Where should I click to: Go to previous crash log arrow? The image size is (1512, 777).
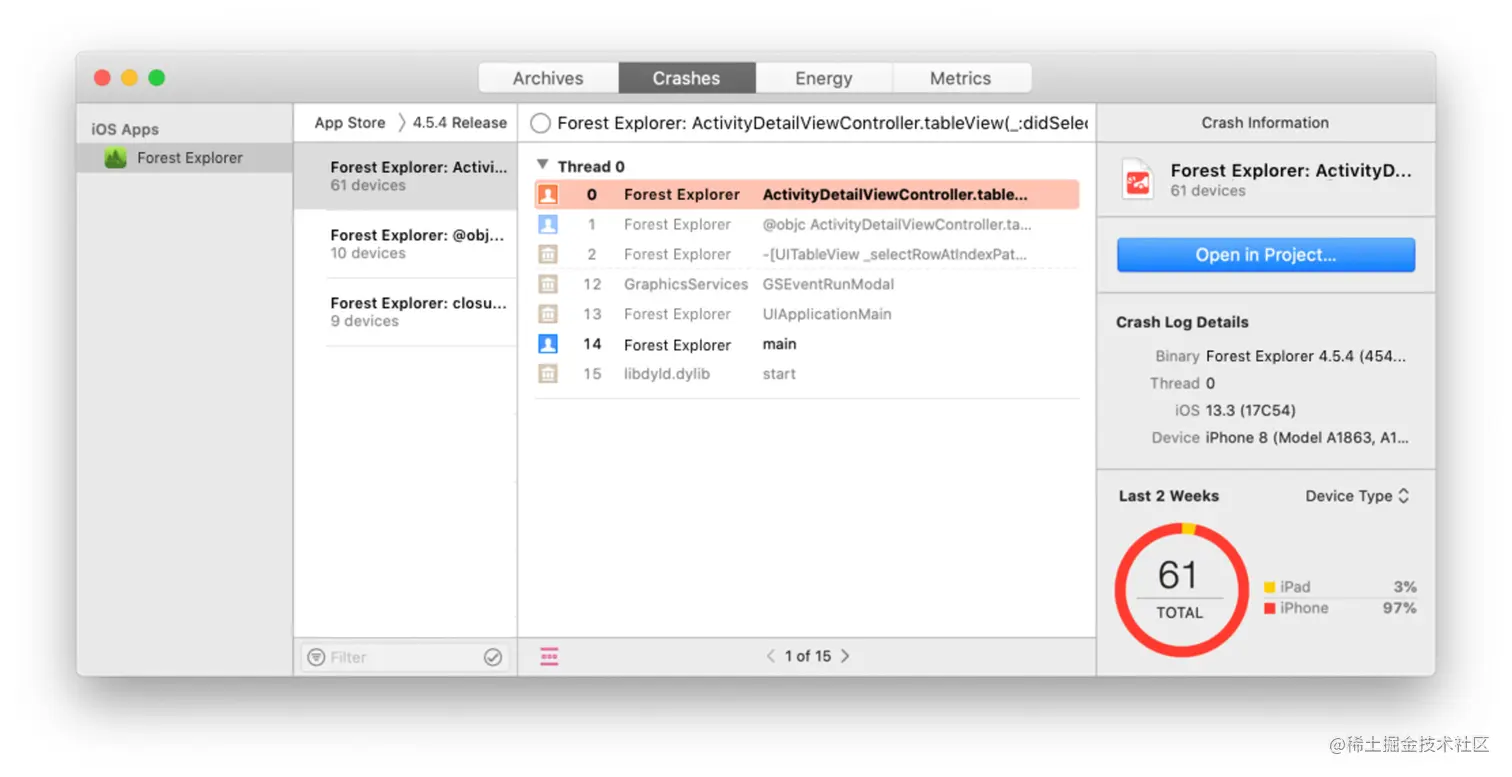(x=771, y=656)
